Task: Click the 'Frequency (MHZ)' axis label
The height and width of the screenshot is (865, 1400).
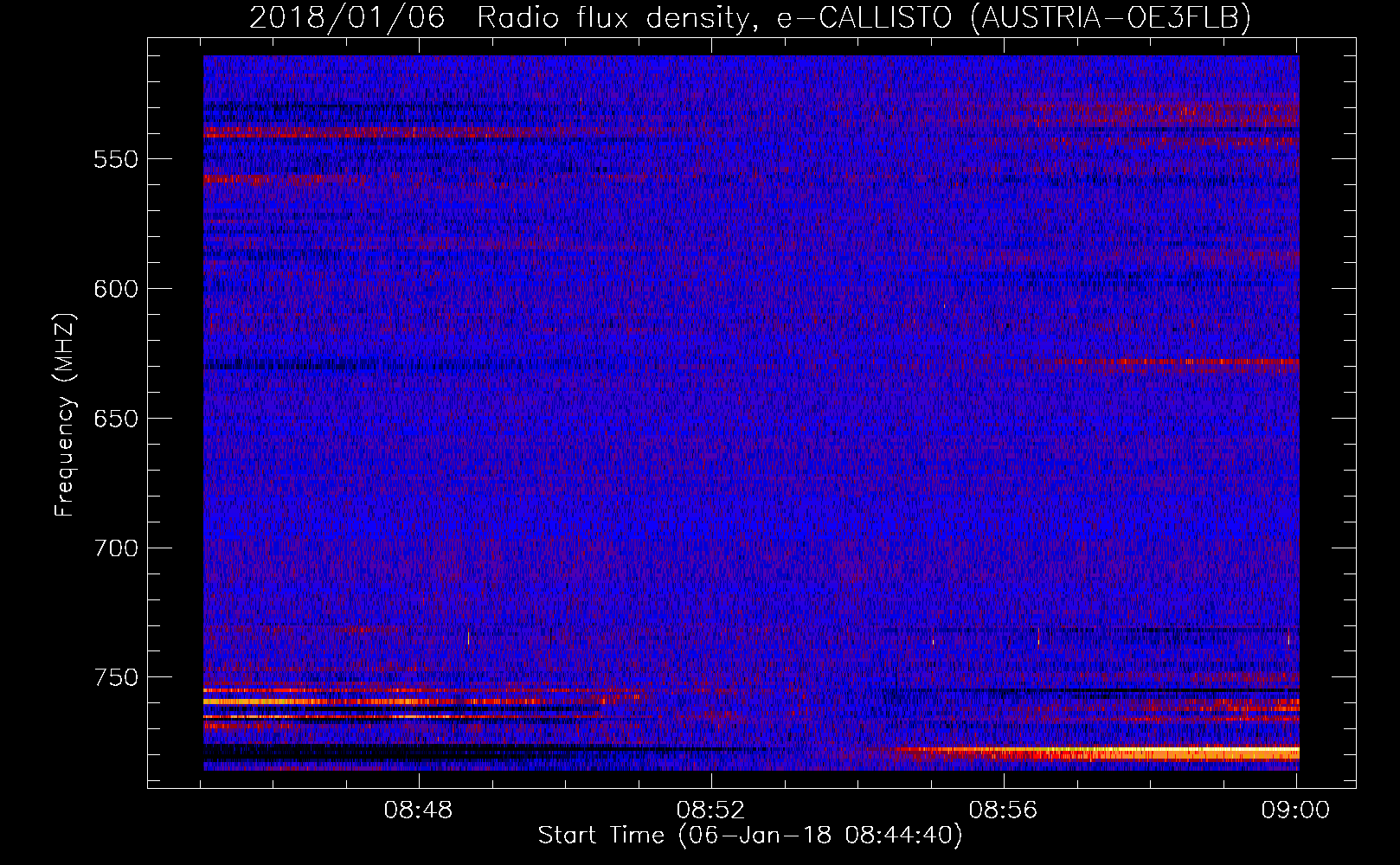Action: pos(65,415)
